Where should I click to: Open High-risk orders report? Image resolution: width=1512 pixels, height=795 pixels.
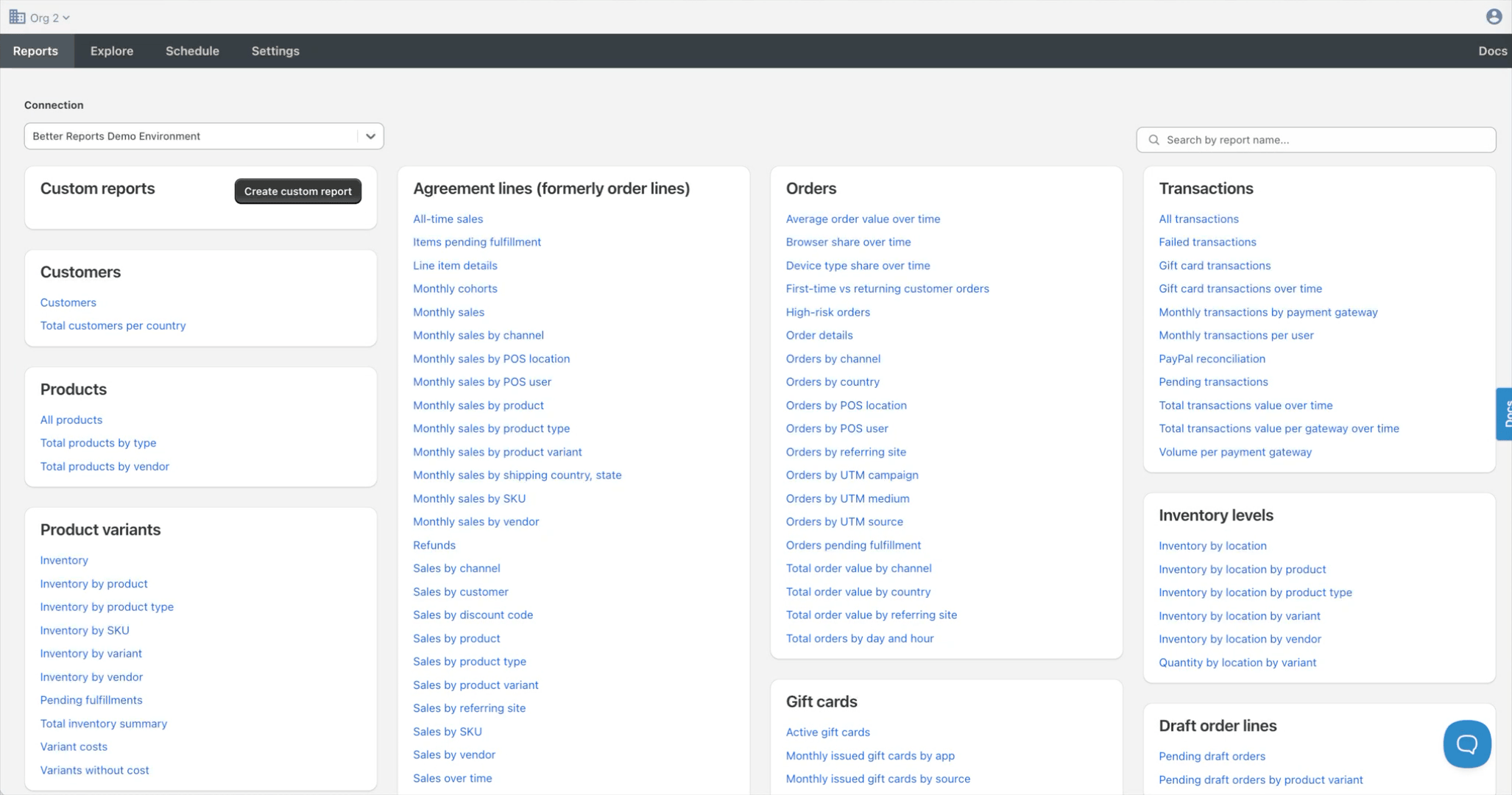click(827, 312)
